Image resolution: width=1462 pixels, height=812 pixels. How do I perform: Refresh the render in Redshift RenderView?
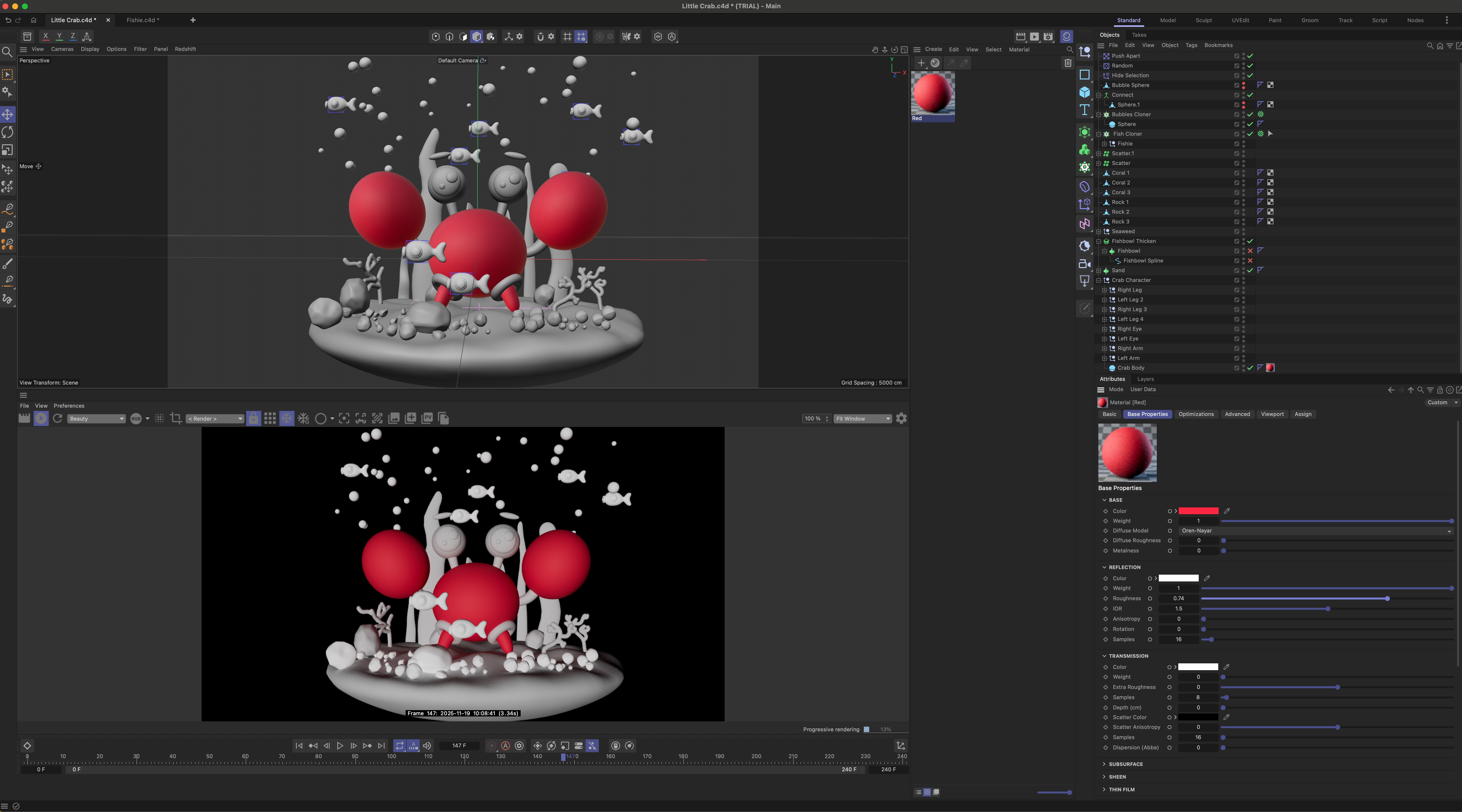point(57,418)
